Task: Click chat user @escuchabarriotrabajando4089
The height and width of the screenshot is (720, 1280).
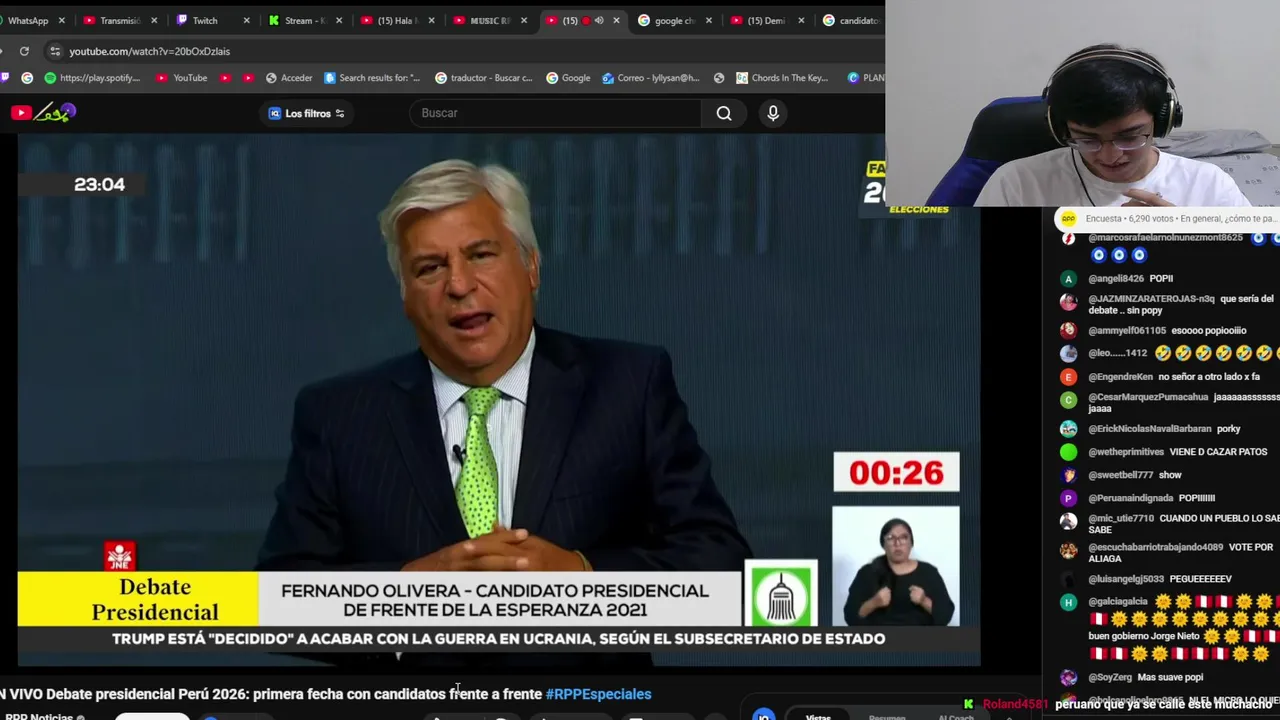Action: [1156, 547]
